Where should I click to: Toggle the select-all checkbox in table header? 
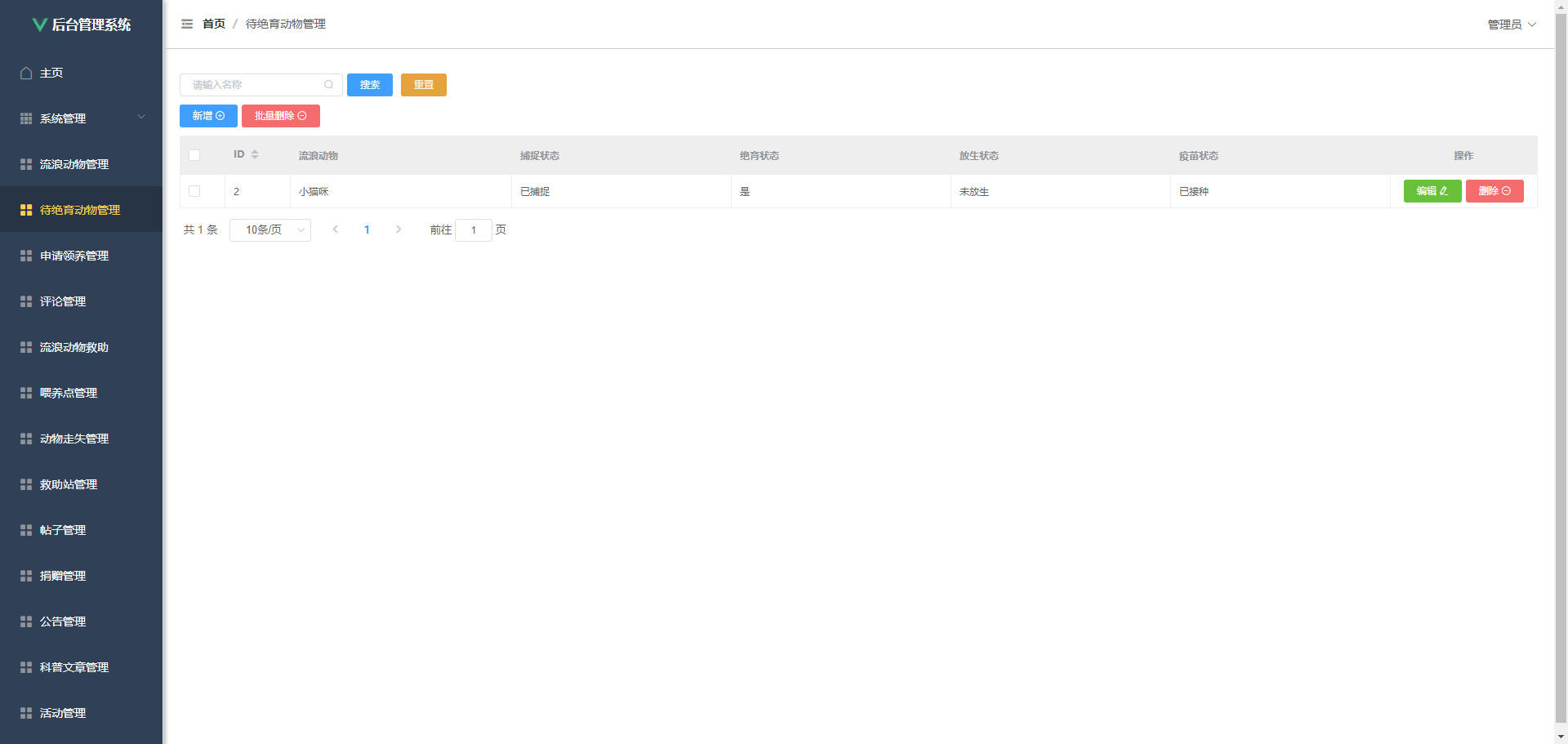pos(194,156)
